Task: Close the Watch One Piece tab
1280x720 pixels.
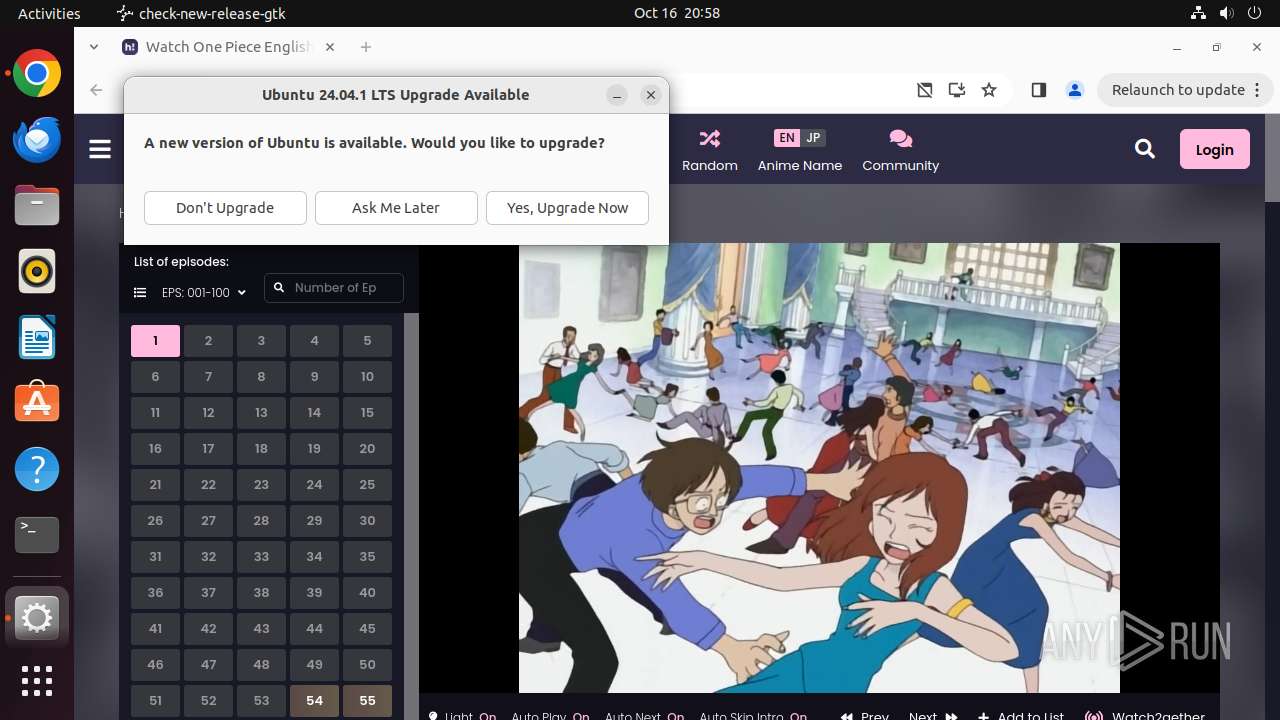Action: [x=330, y=47]
